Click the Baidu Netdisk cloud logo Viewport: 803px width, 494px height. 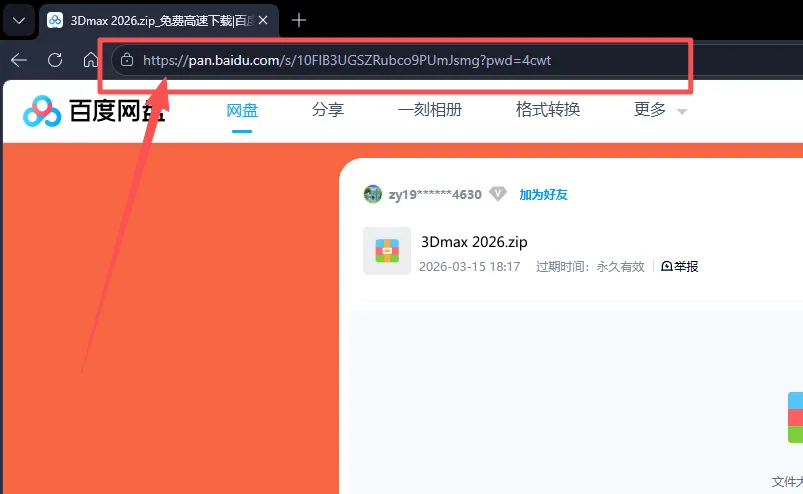point(42,111)
